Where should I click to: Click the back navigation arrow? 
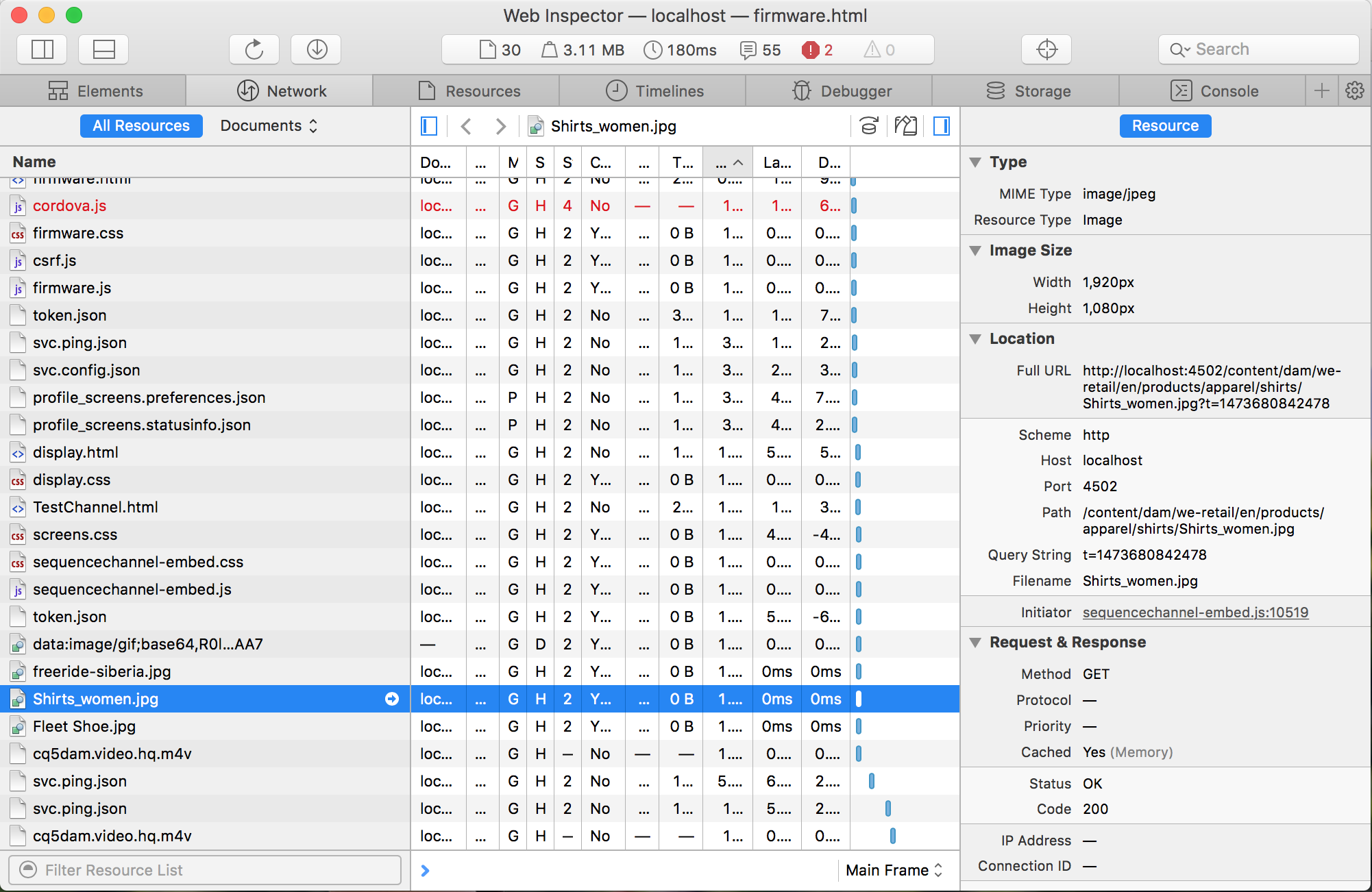467,126
